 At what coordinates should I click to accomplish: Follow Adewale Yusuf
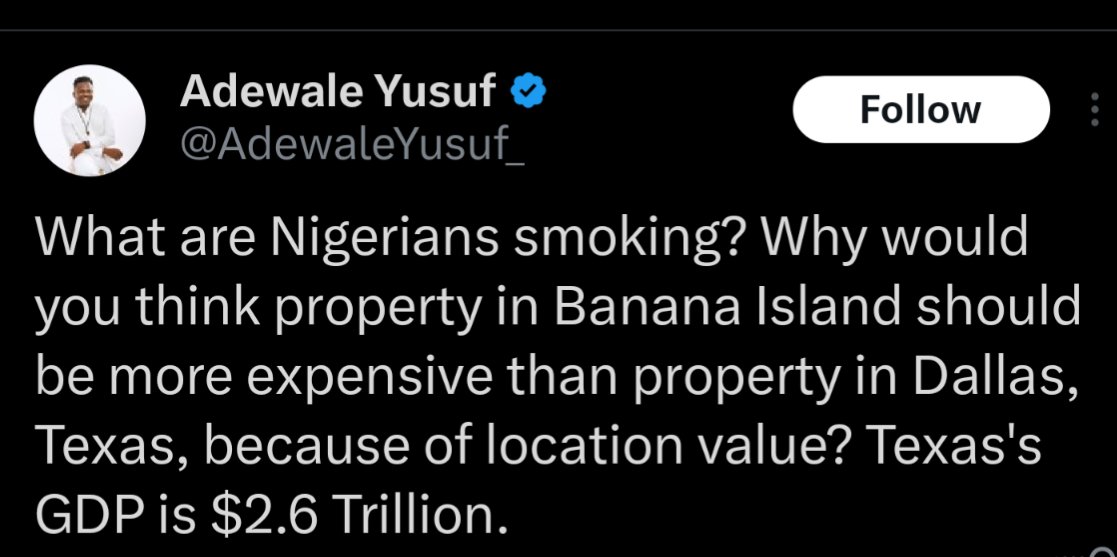click(921, 109)
